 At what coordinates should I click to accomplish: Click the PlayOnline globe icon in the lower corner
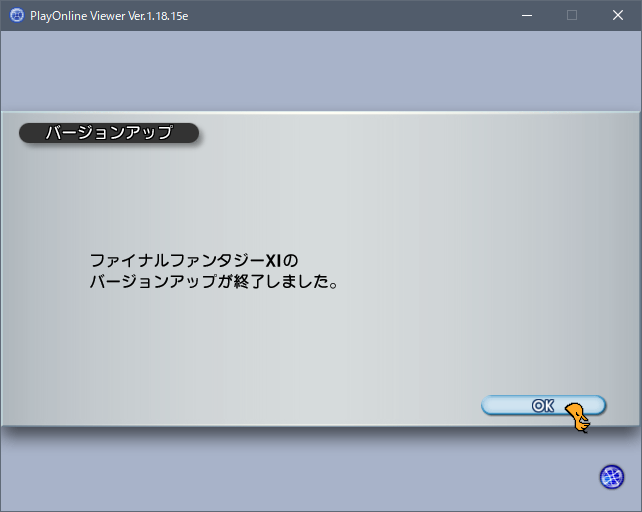[612, 477]
